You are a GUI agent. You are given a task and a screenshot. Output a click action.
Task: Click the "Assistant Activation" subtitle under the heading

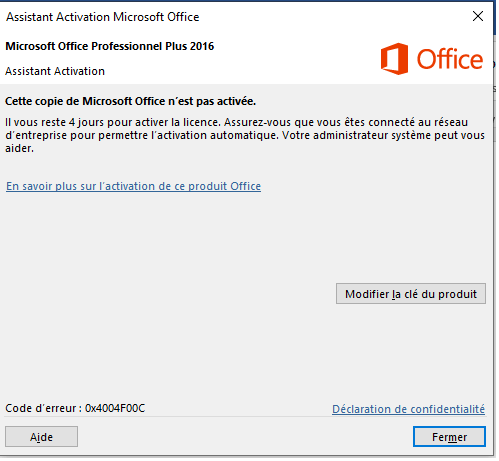point(55,71)
